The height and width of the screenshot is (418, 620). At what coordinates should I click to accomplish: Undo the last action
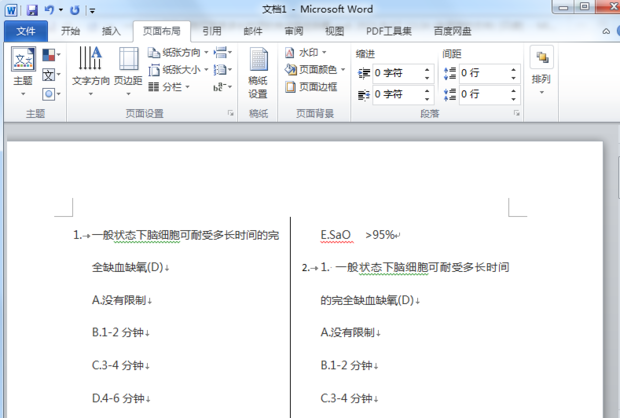pos(49,10)
